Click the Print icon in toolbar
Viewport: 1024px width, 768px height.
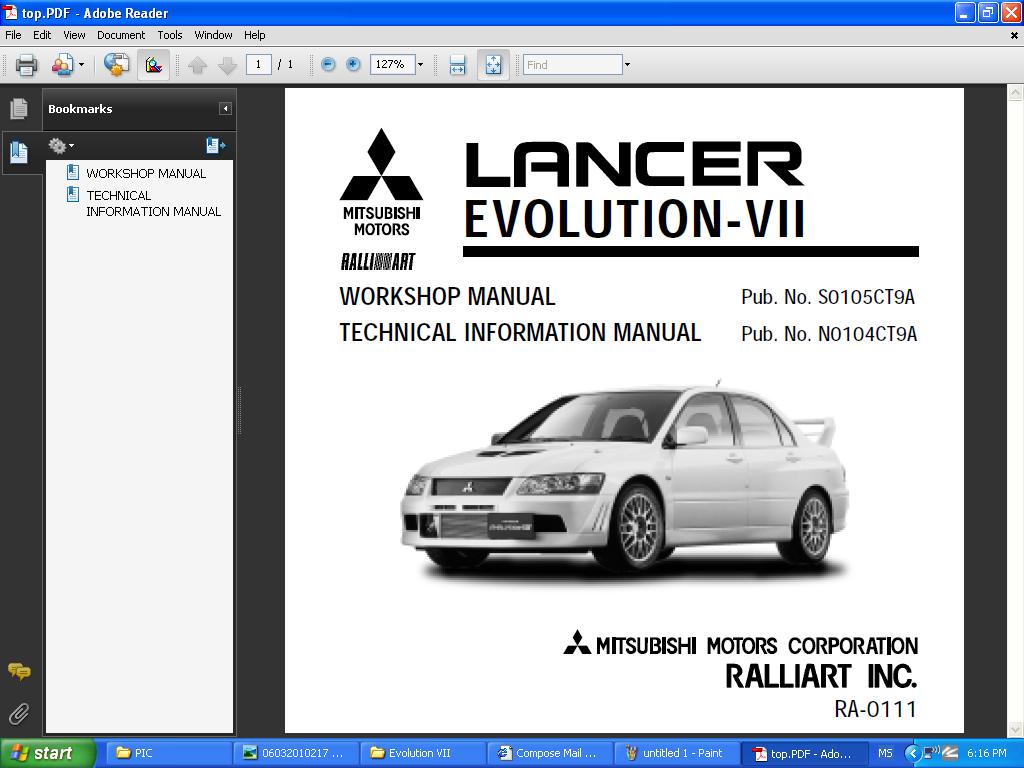26,65
